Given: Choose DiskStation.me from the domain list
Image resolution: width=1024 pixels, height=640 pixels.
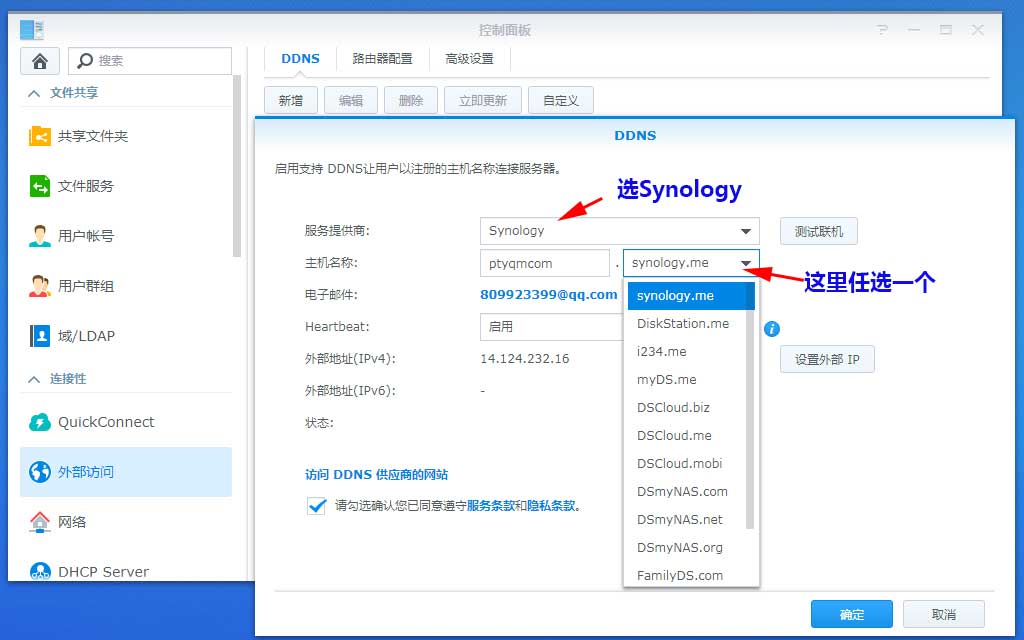Looking at the screenshot, I should [x=683, y=324].
